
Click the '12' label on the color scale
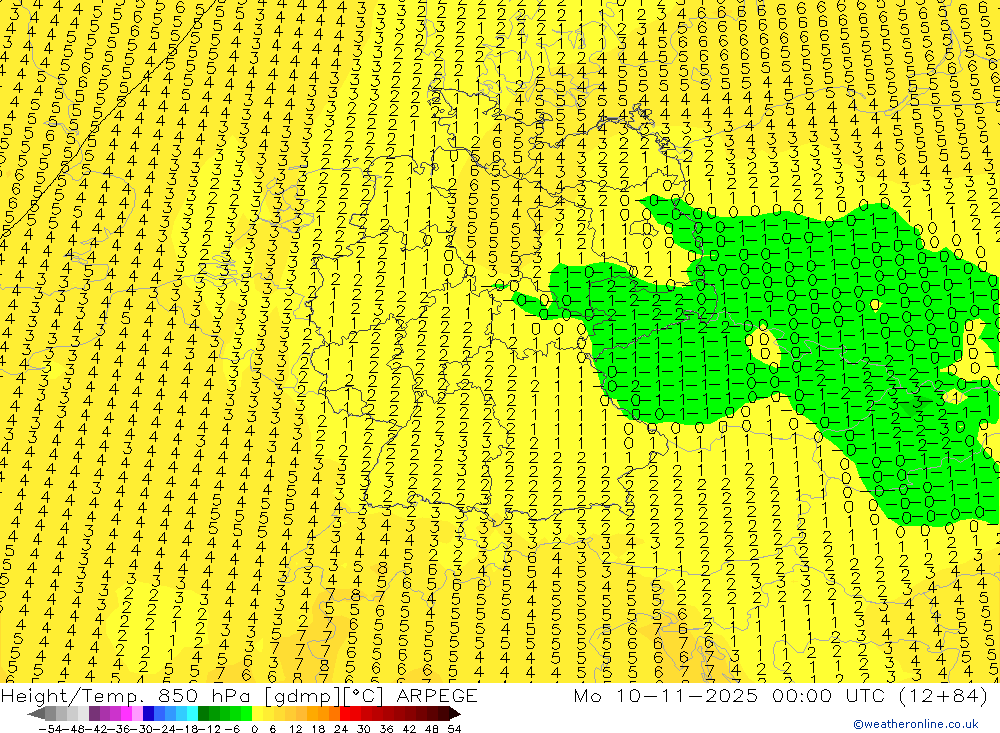click(x=296, y=729)
